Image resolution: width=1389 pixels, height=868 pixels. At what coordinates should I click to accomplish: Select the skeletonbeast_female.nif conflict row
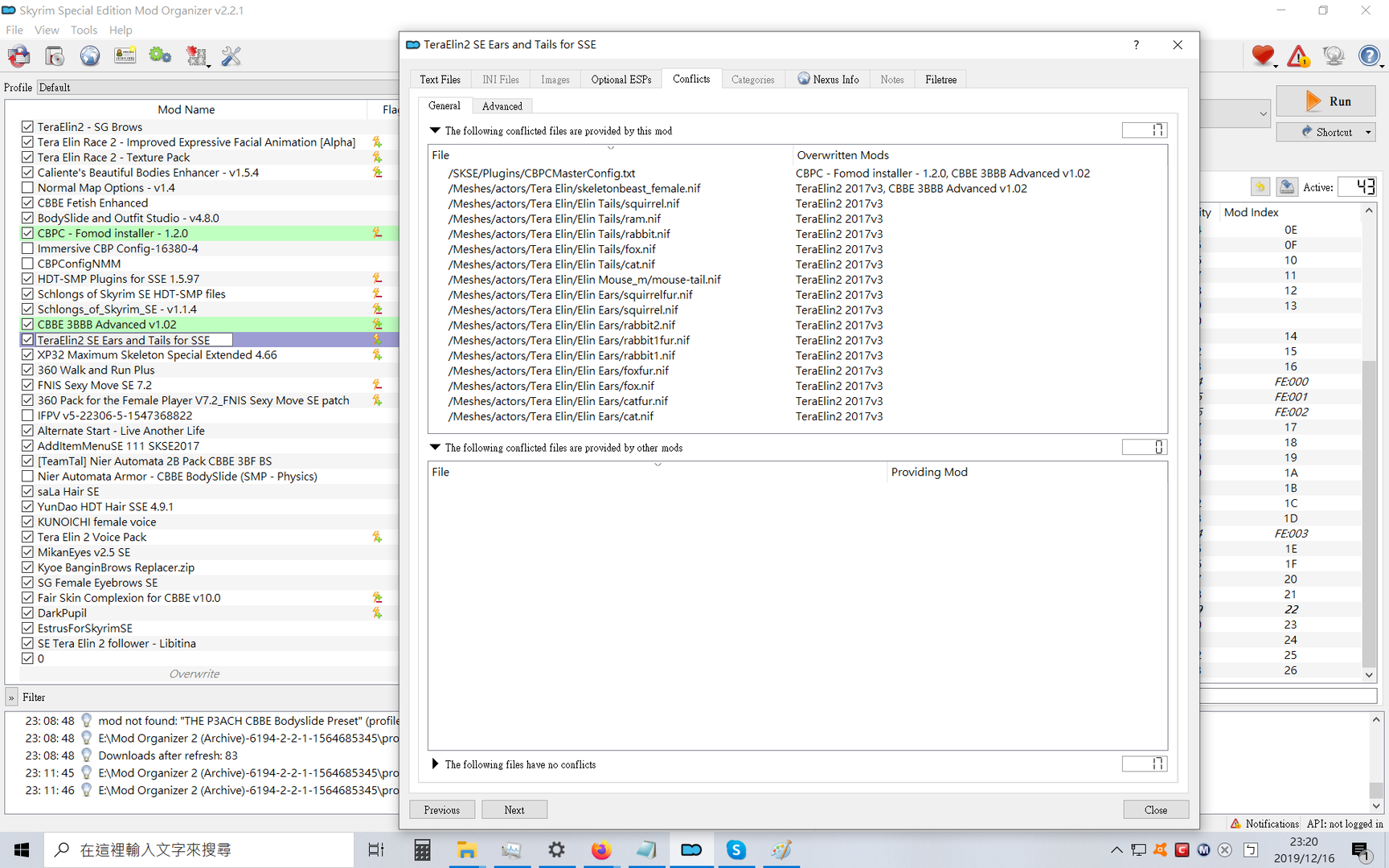(x=797, y=188)
